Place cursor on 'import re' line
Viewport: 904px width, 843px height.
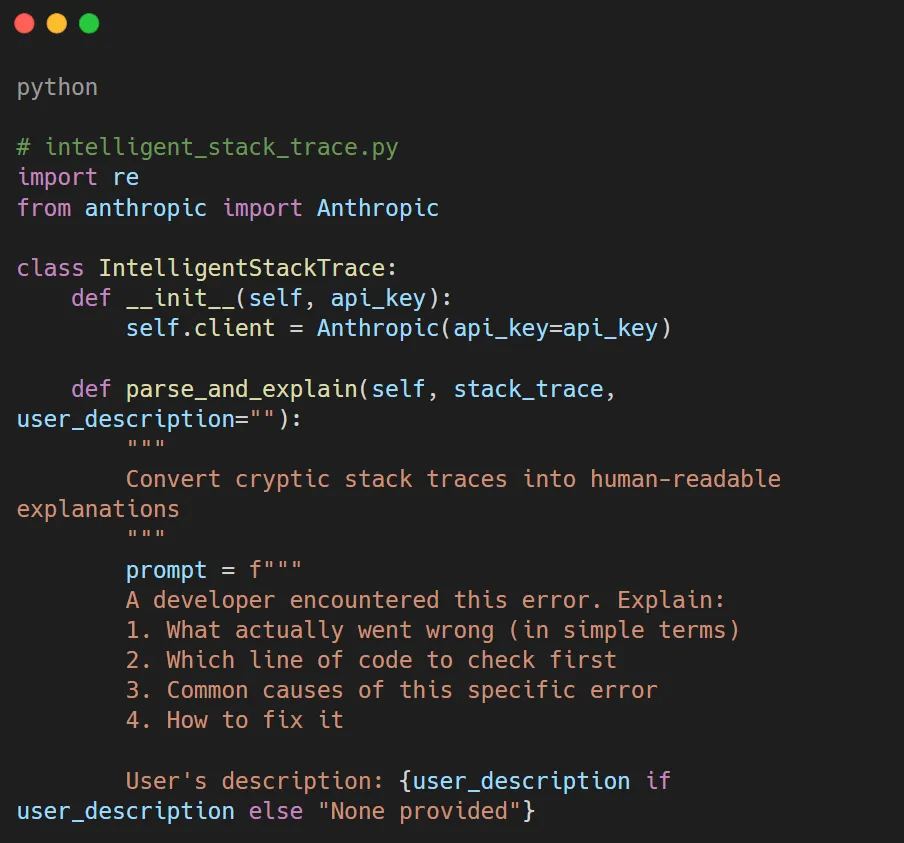pos(78,177)
